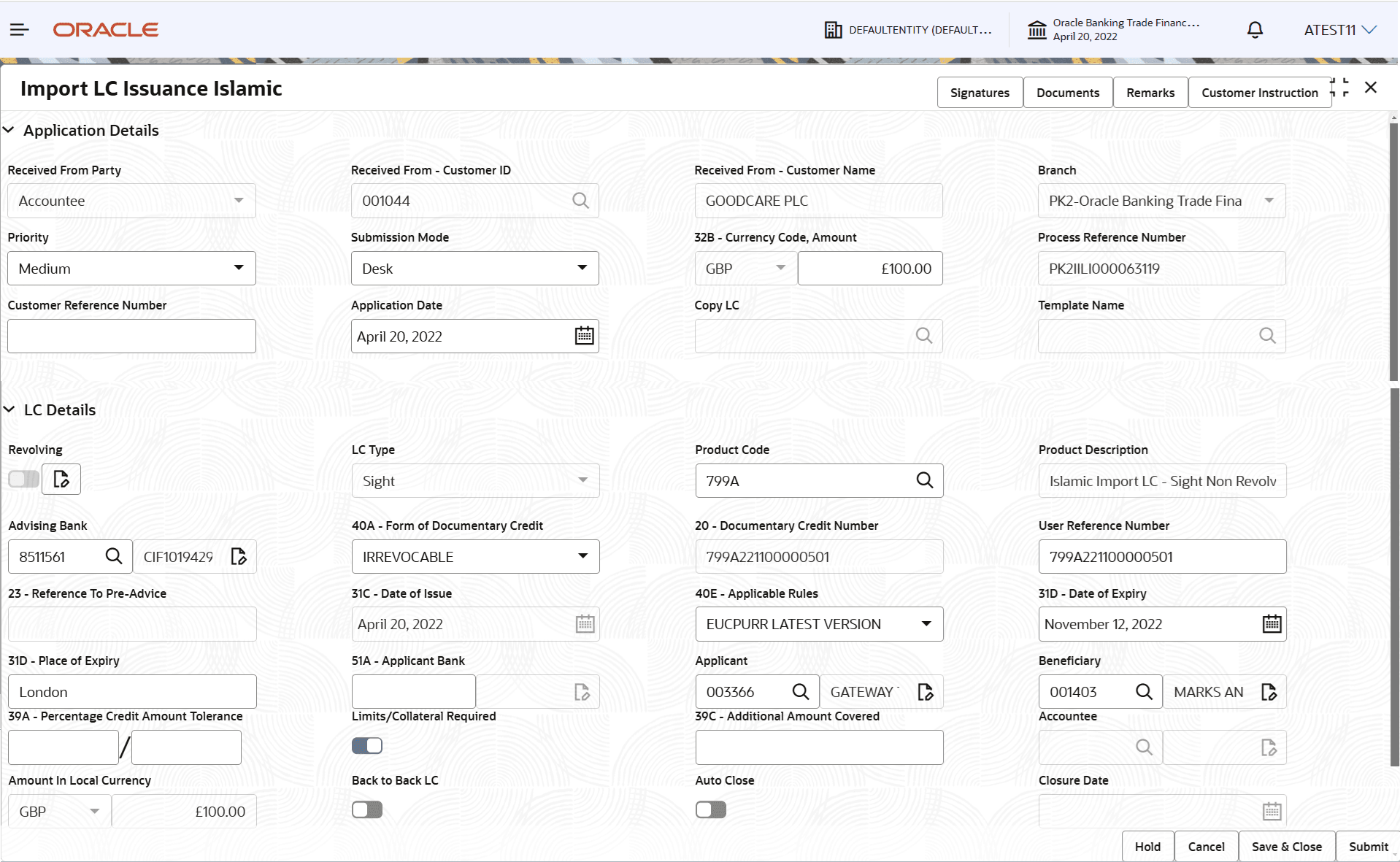This screenshot has height=862, width=1400.
Task: Open Date of Expiry calendar icon
Action: pos(1272,624)
